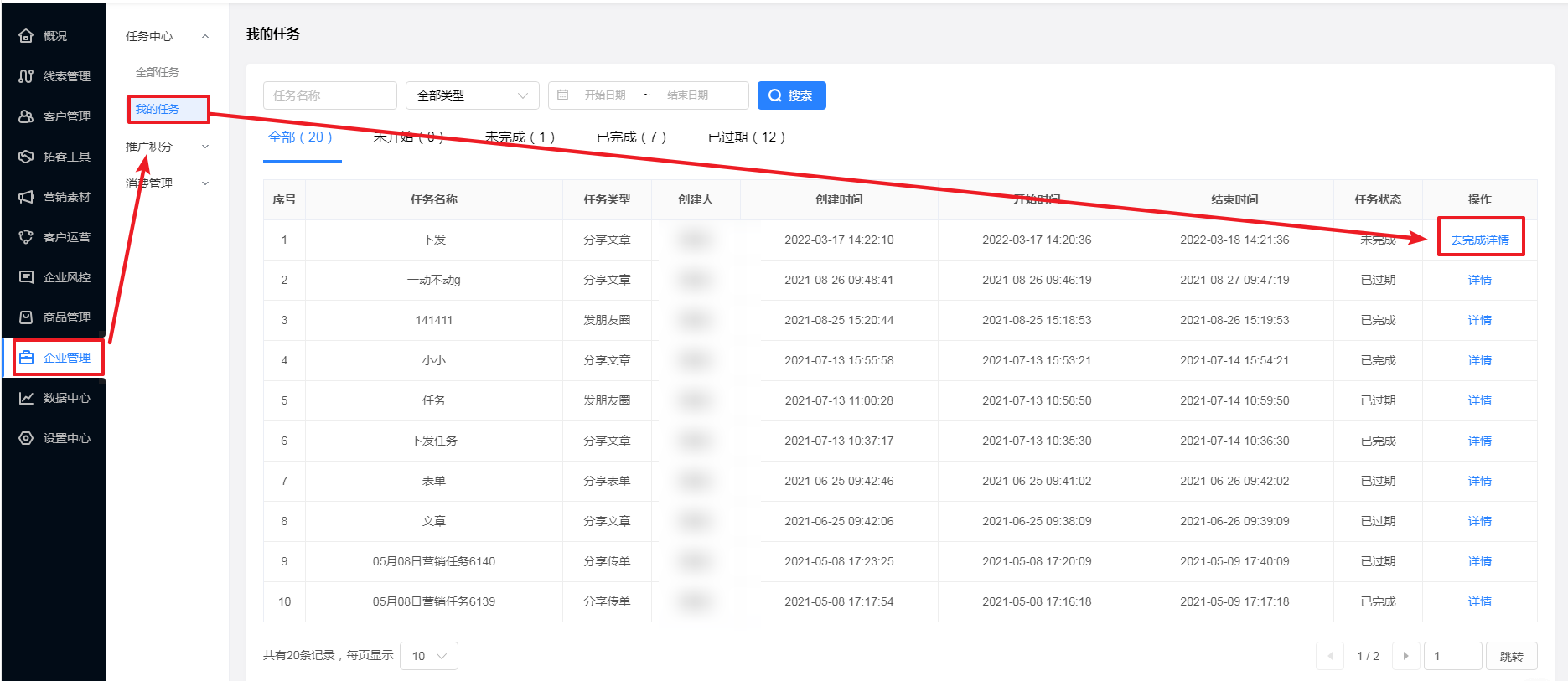Click the 商品管理 bag icon
1568x681 pixels.
(x=26, y=317)
